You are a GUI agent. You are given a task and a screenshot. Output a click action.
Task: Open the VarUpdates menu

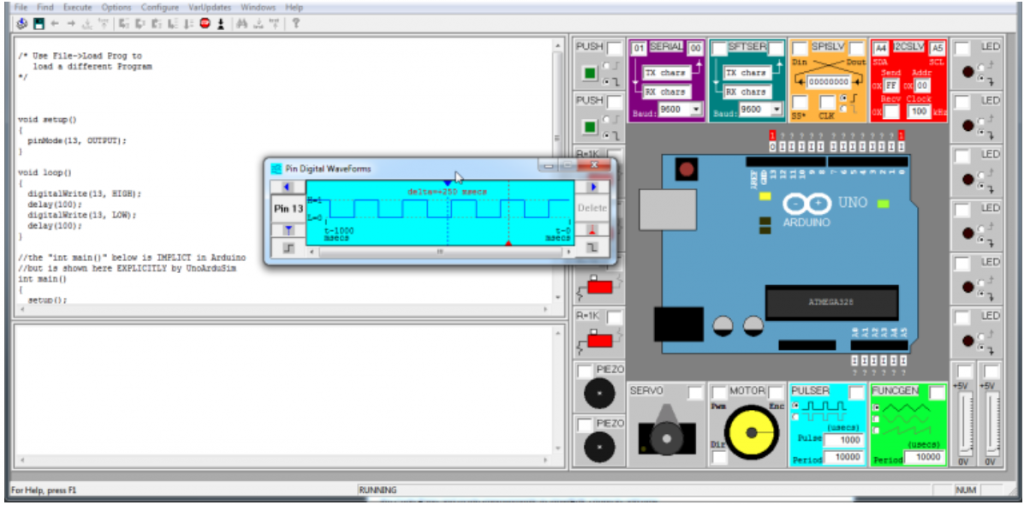[x=208, y=7]
